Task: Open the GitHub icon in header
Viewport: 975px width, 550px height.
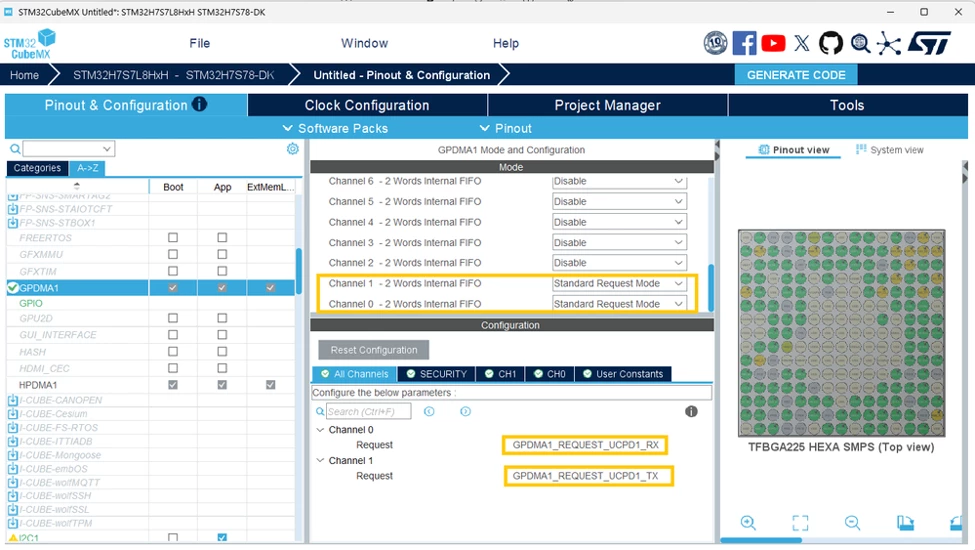Action: [x=831, y=43]
